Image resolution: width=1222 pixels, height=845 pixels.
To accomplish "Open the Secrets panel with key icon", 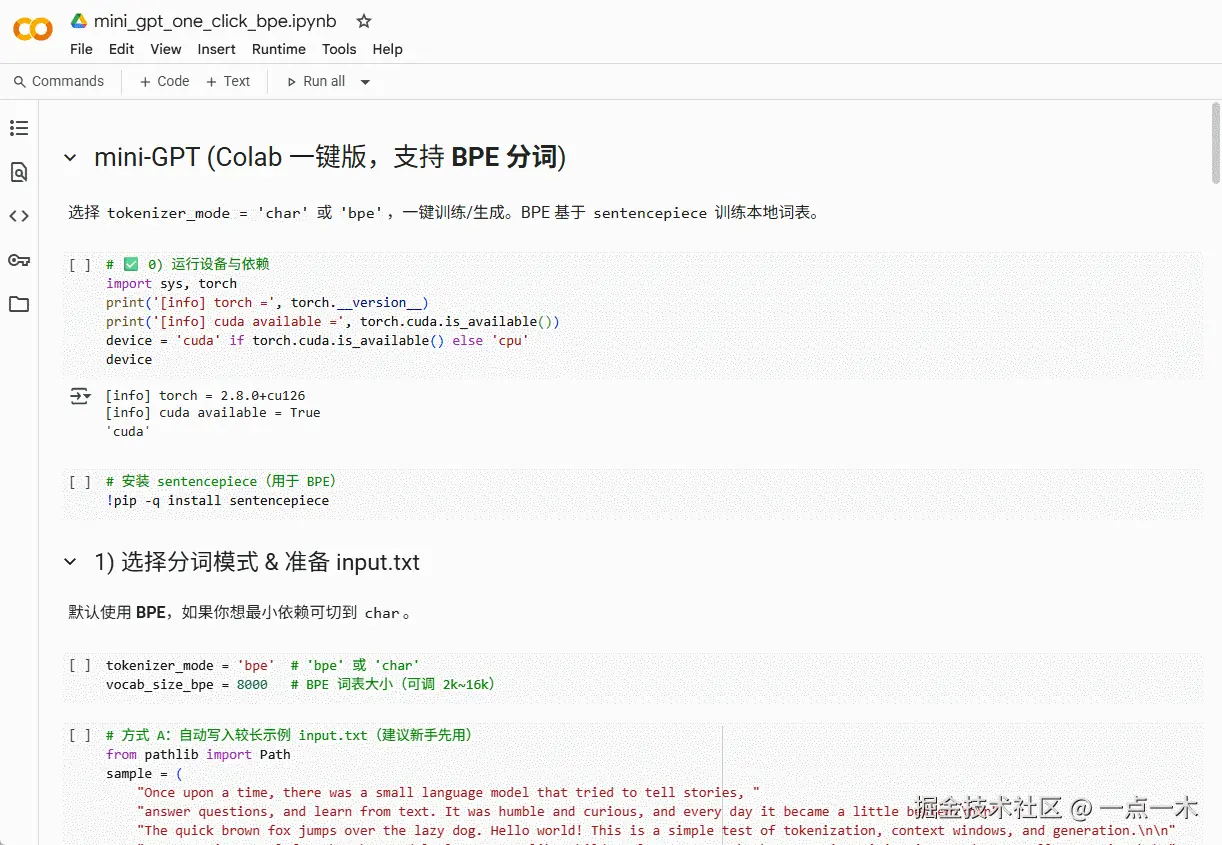I will coord(18,260).
